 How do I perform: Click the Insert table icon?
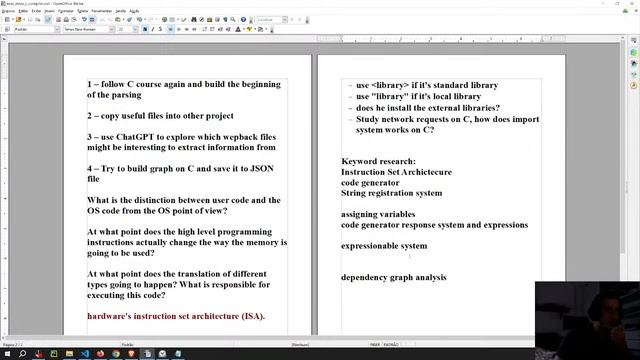pyautogui.click(x=172, y=20)
